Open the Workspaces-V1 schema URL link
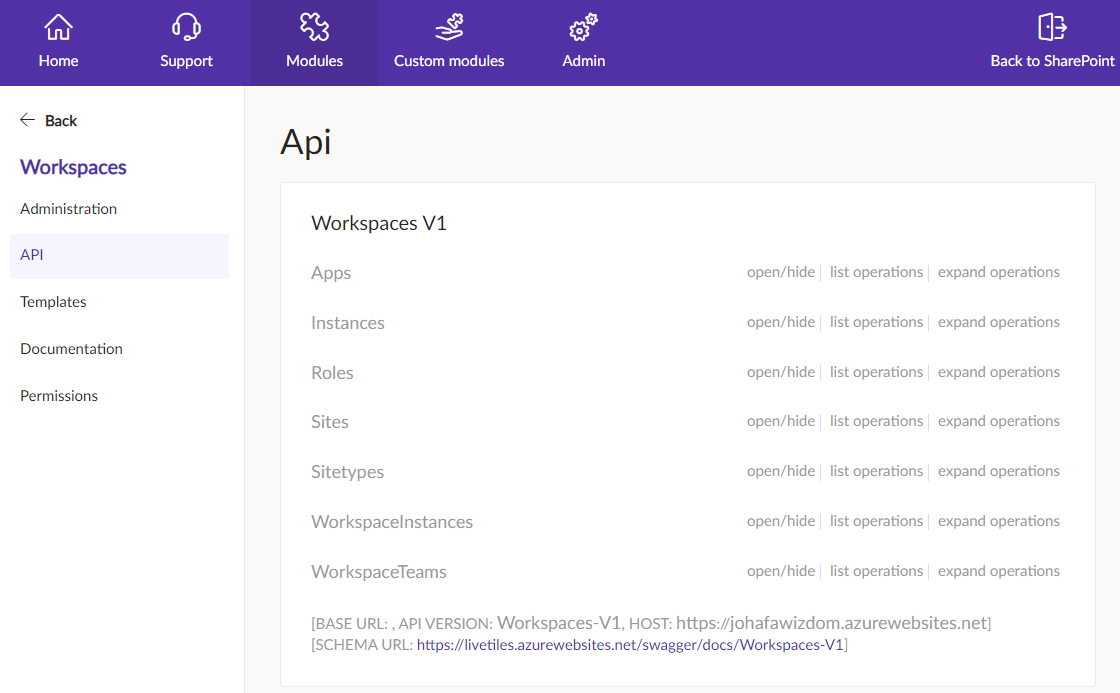The image size is (1120, 693). pyautogui.click(x=630, y=645)
